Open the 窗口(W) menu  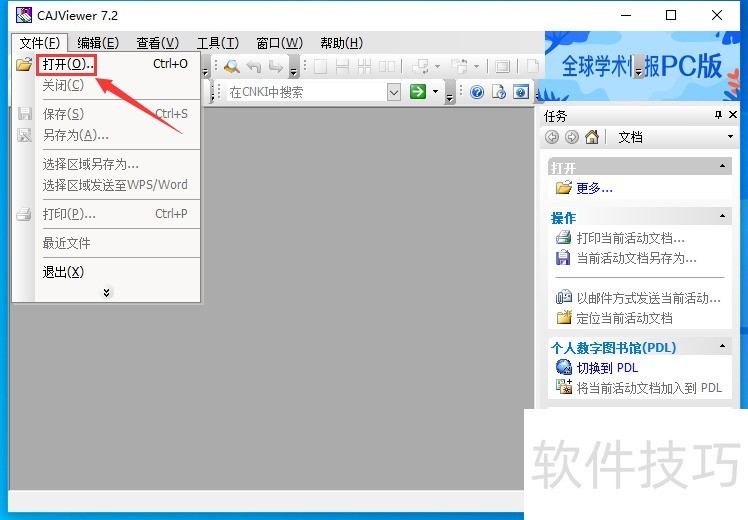click(280, 43)
